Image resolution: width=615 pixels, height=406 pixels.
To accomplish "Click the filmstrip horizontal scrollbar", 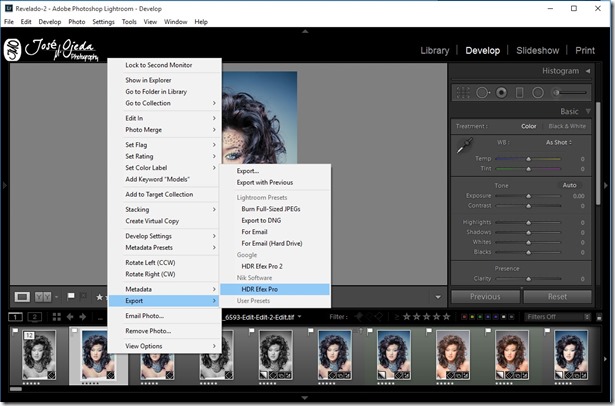I will 16,389.
